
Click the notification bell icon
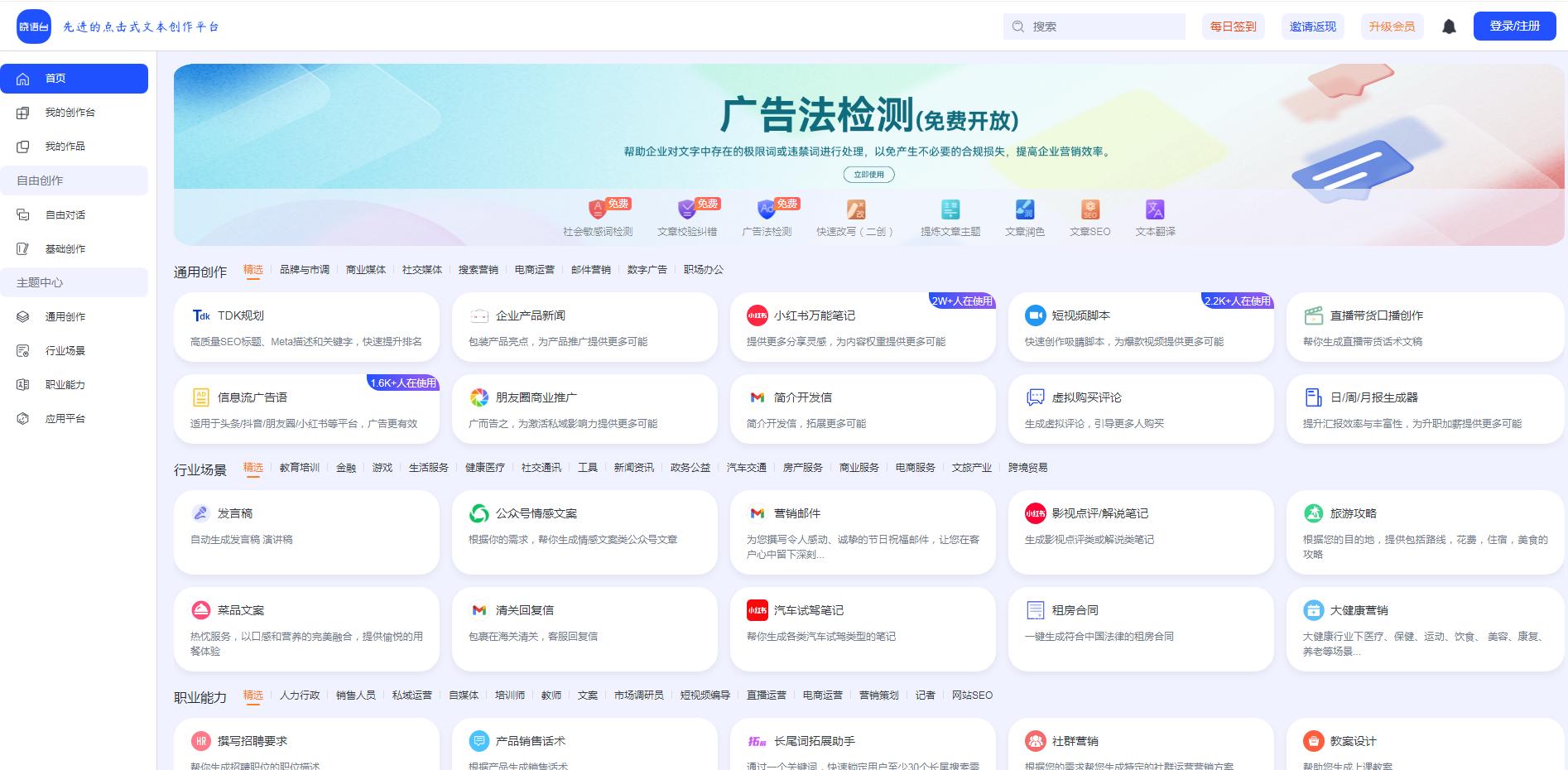(x=1449, y=26)
